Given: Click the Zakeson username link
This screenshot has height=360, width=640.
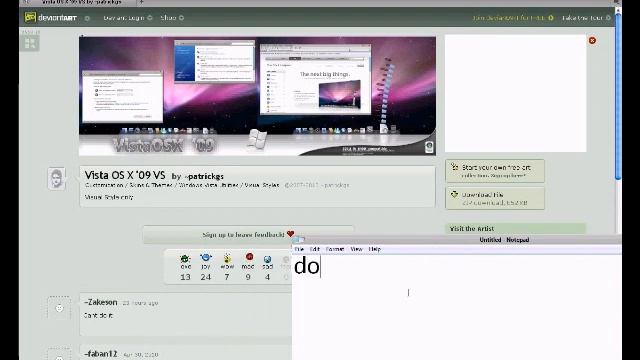Looking at the screenshot, I should pos(100,302).
